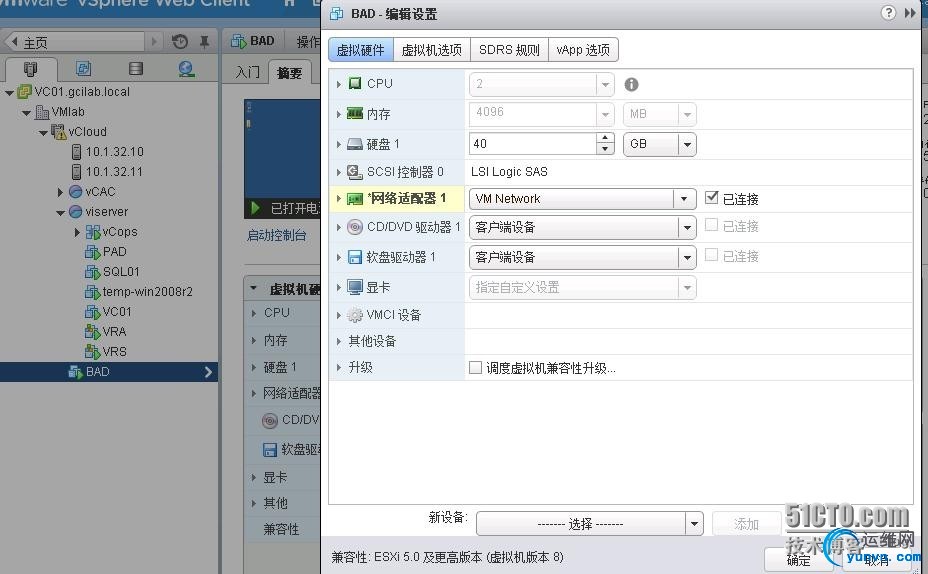Expand the 其他设备 row
928x574 pixels.
coord(339,341)
